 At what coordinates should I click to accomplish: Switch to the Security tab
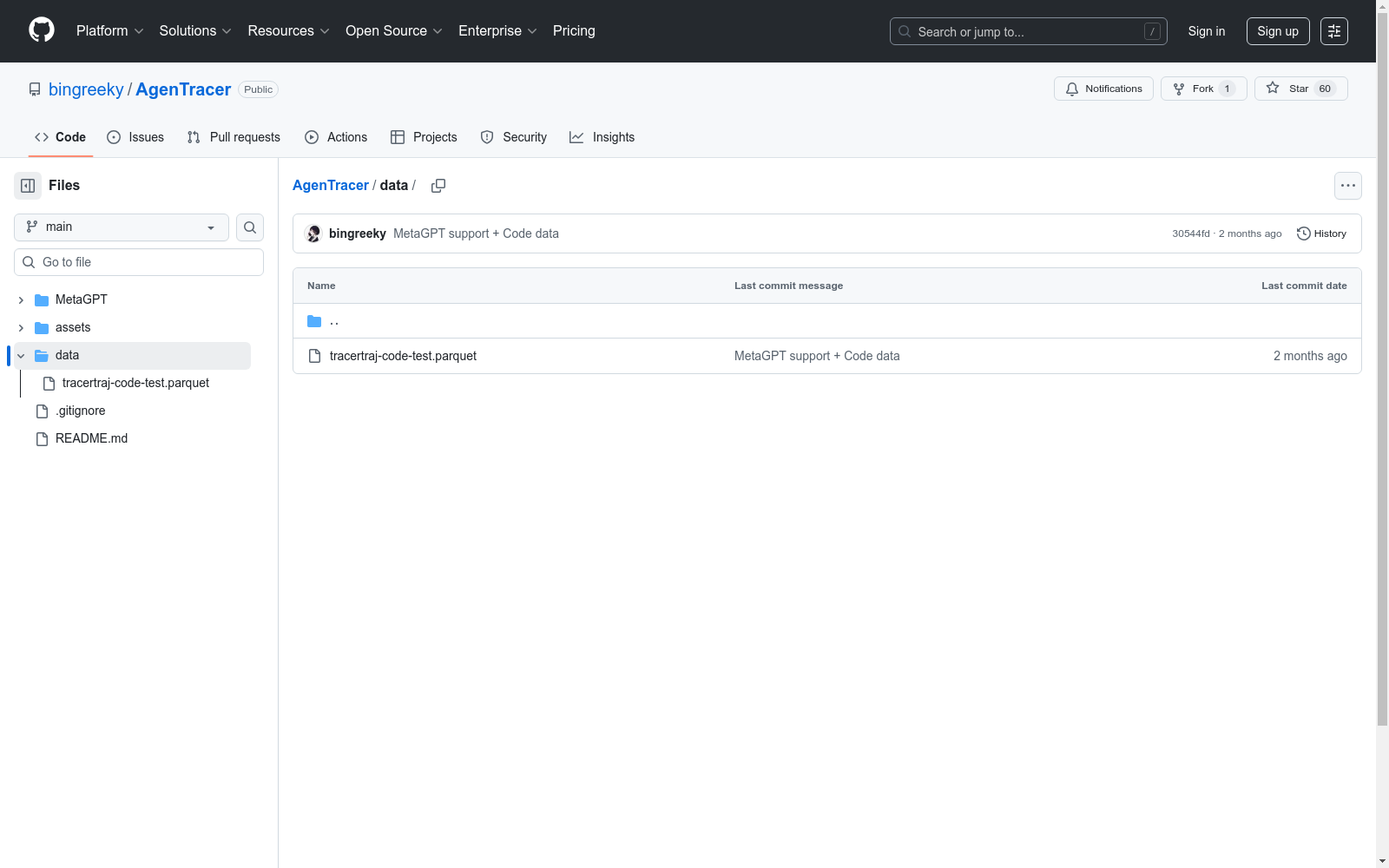point(514,137)
